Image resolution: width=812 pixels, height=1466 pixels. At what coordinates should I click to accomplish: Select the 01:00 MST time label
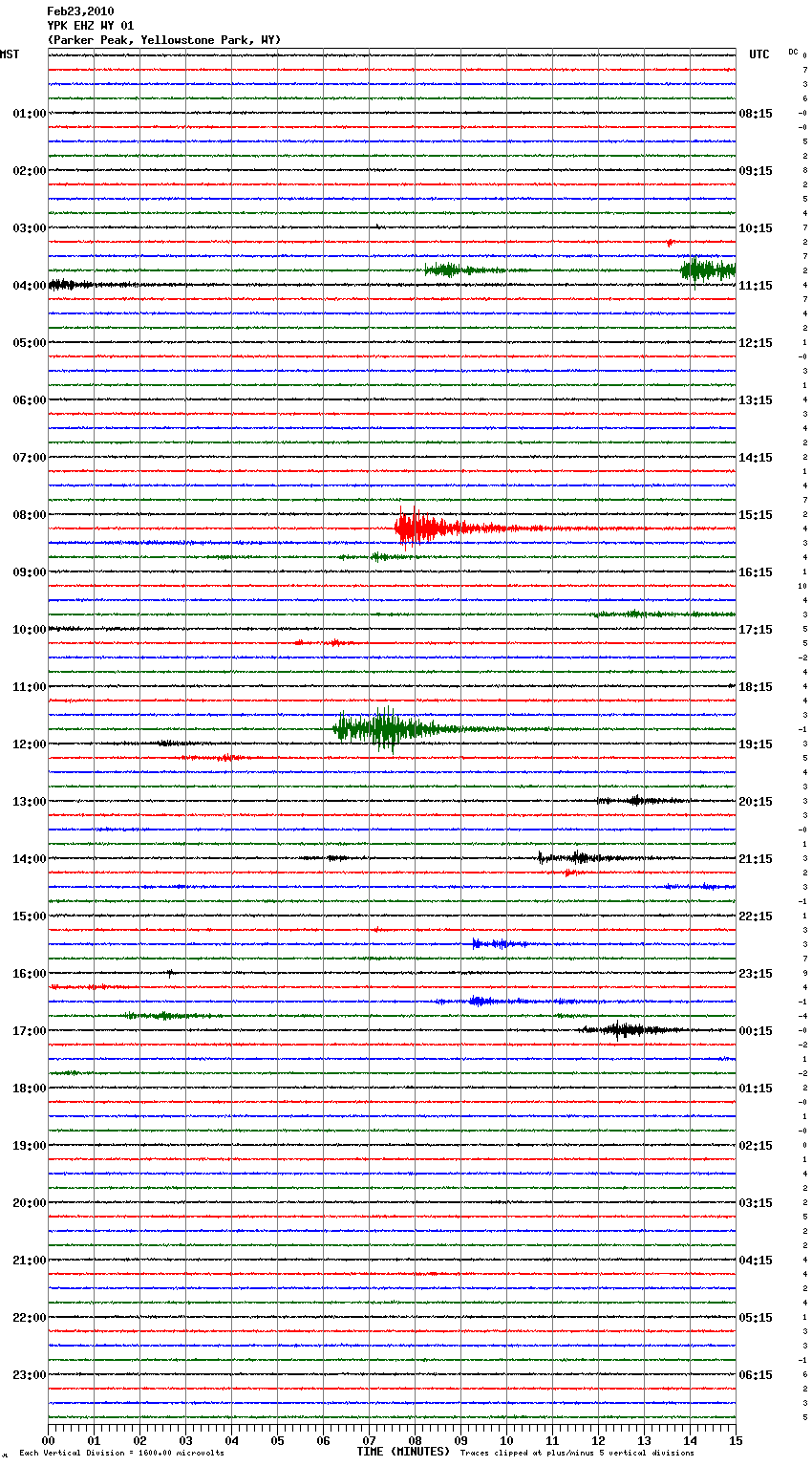(x=29, y=114)
